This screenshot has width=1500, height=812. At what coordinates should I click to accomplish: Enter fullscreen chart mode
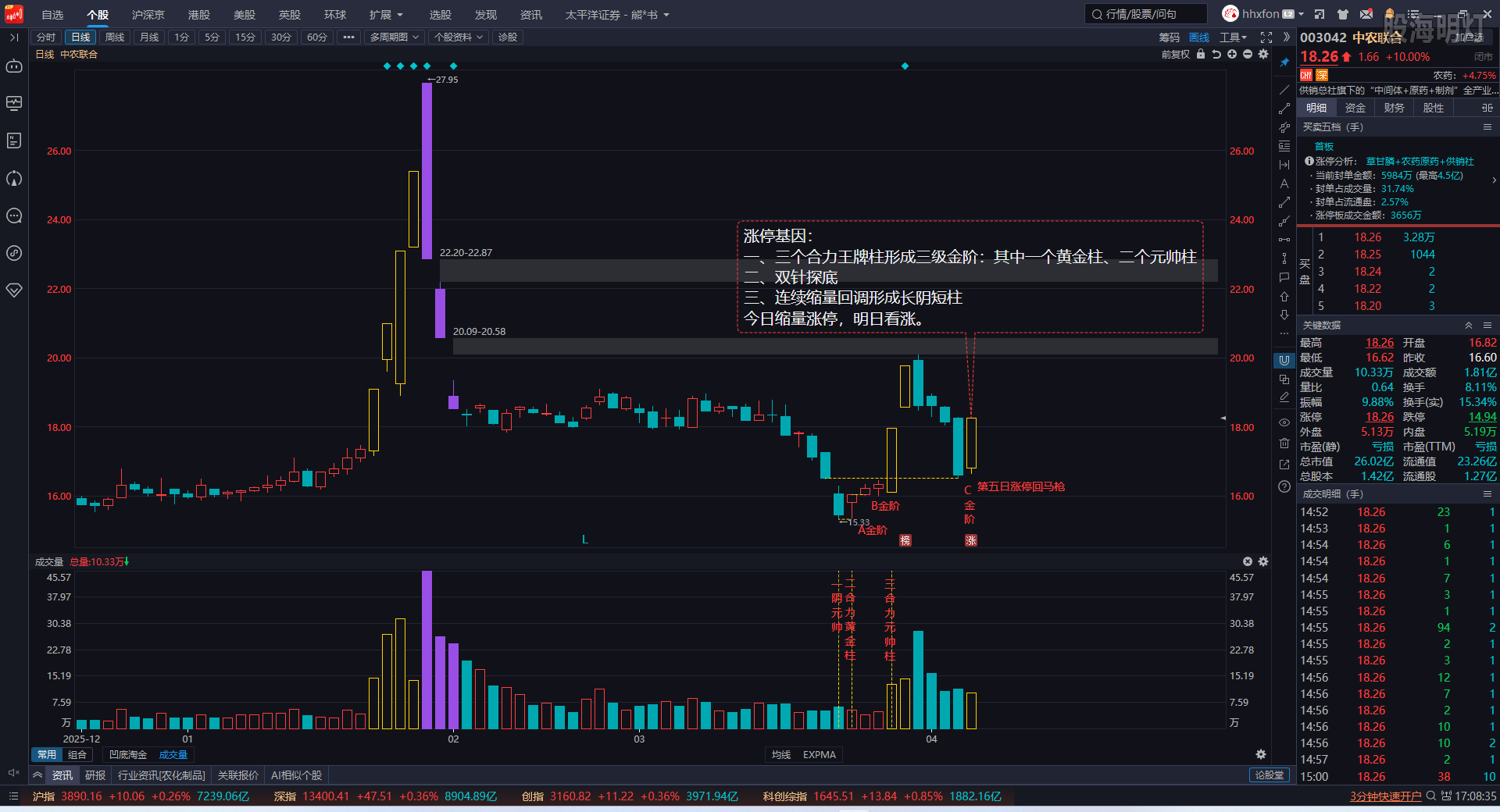(x=1266, y=37)
